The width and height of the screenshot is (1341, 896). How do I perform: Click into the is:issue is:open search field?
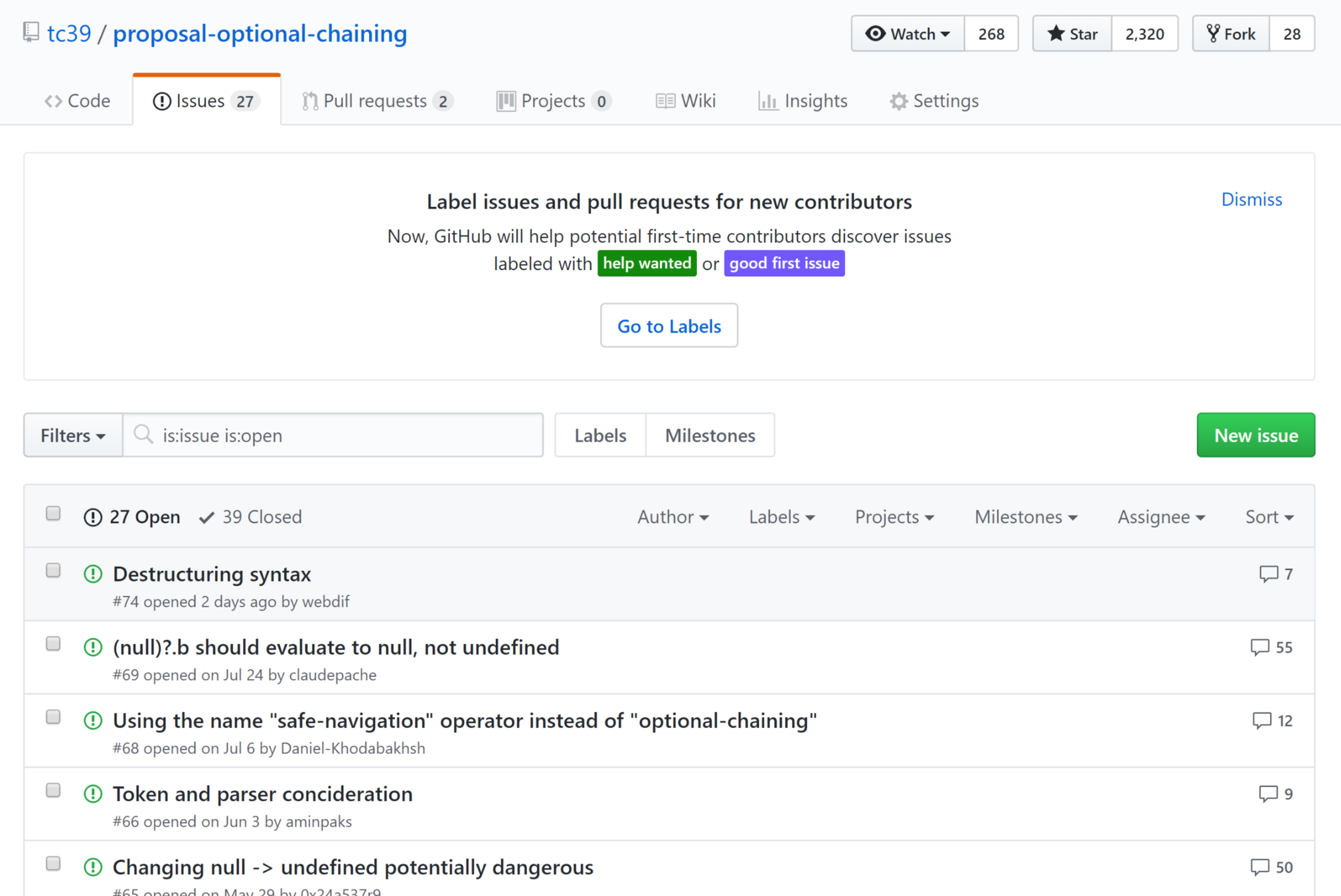click(x=345, y=435)
